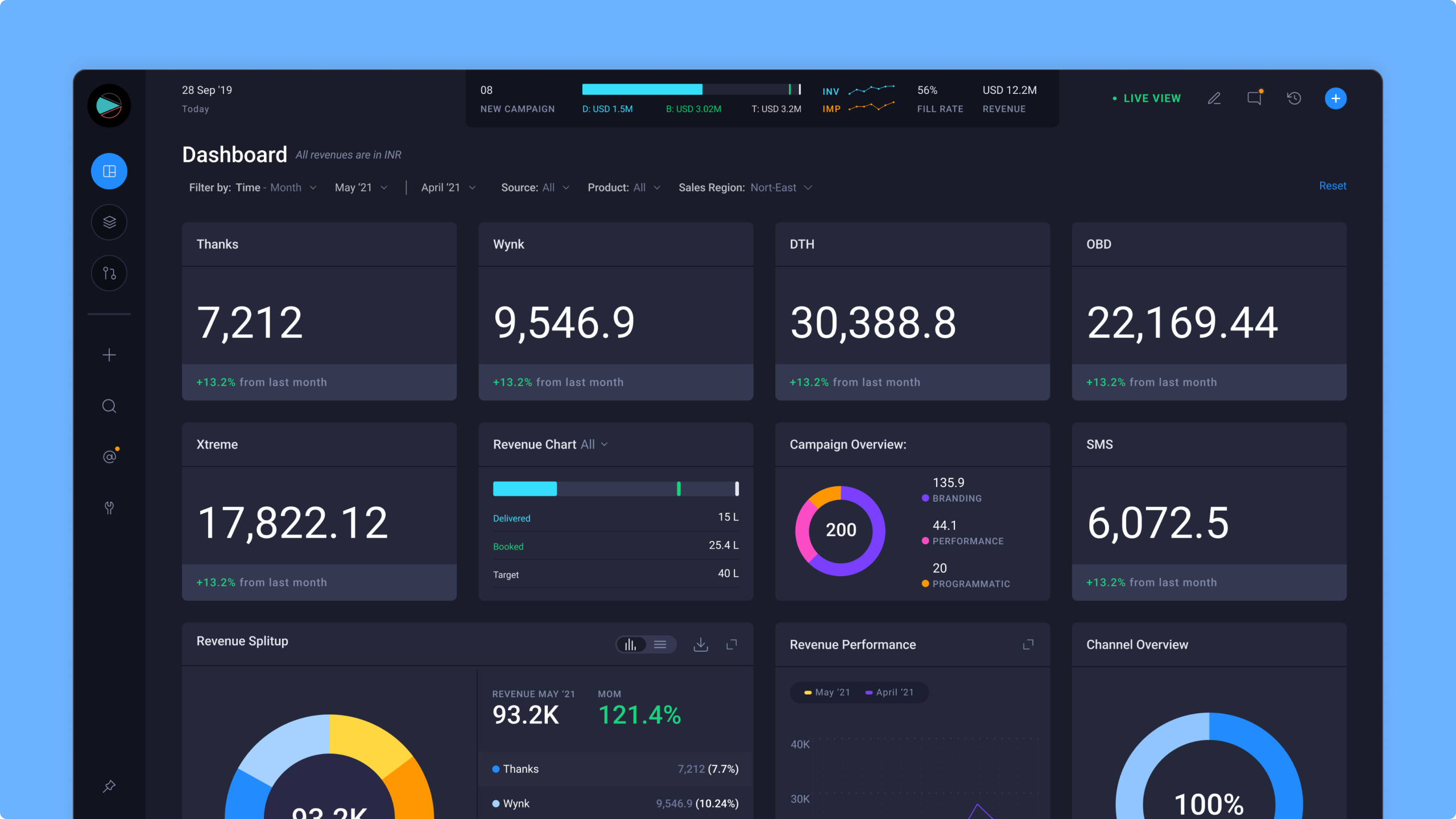Image resolution: width=1456 pixels, height=819 pixels.
Task: Click the Wynk revenue card
Action: point(616,311)
